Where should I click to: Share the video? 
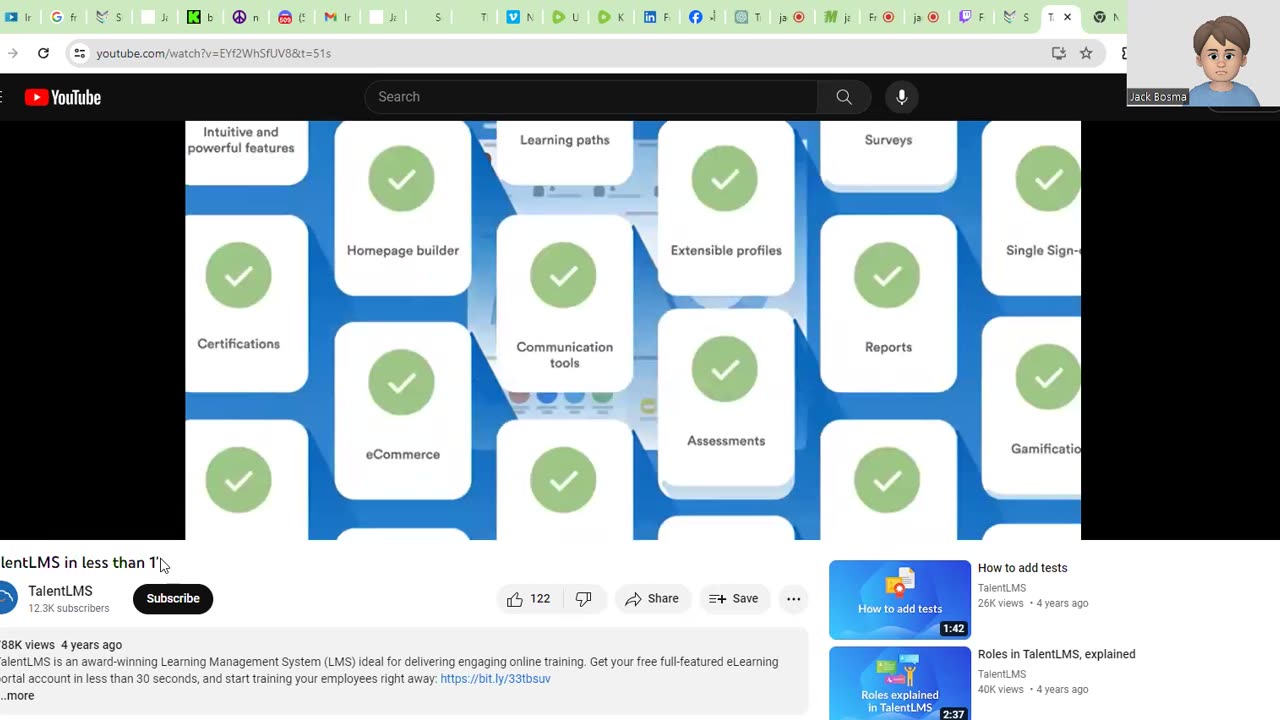[x=652, y=599]
